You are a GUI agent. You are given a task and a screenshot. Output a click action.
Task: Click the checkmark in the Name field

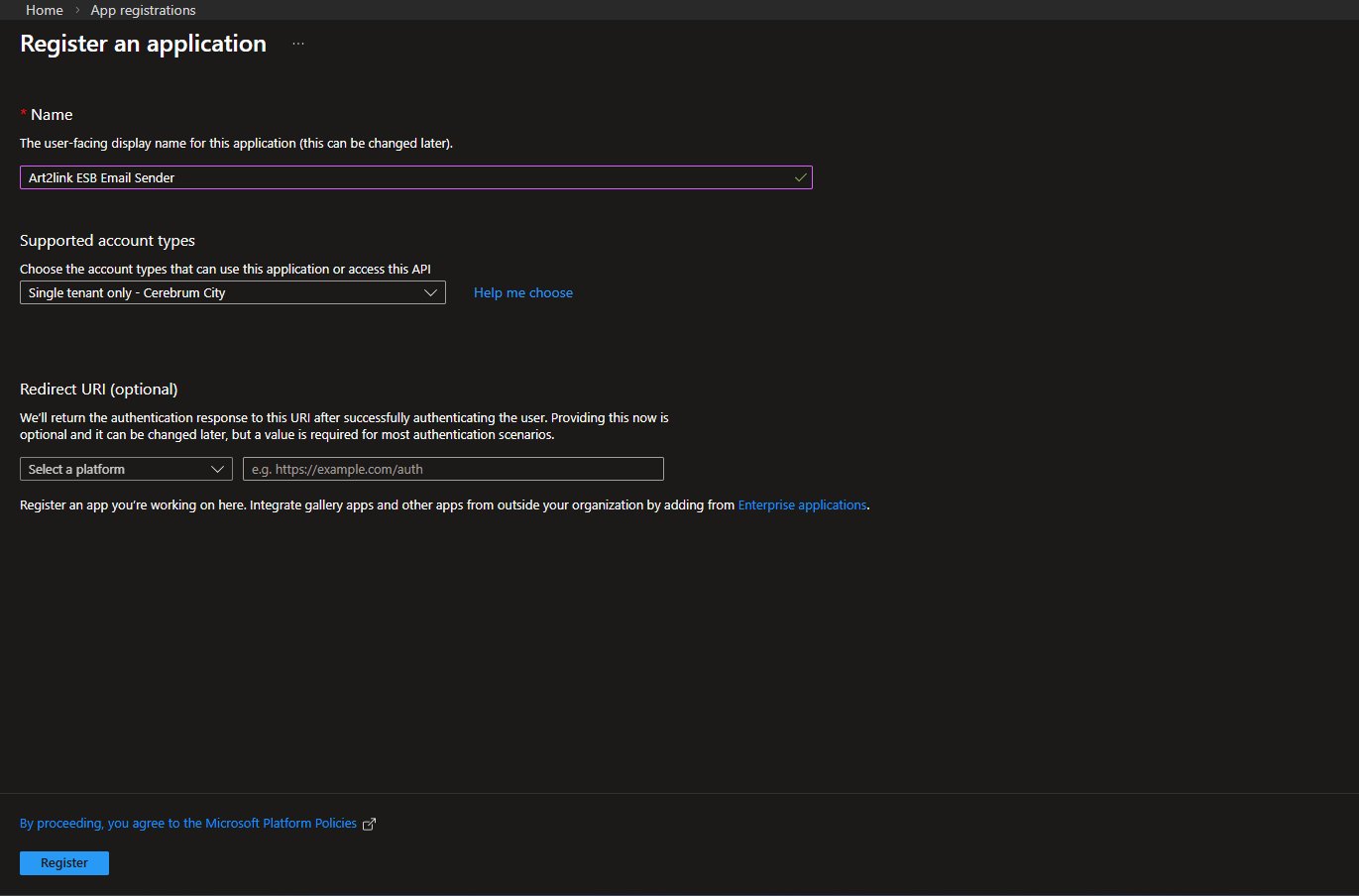coord(801,176)
